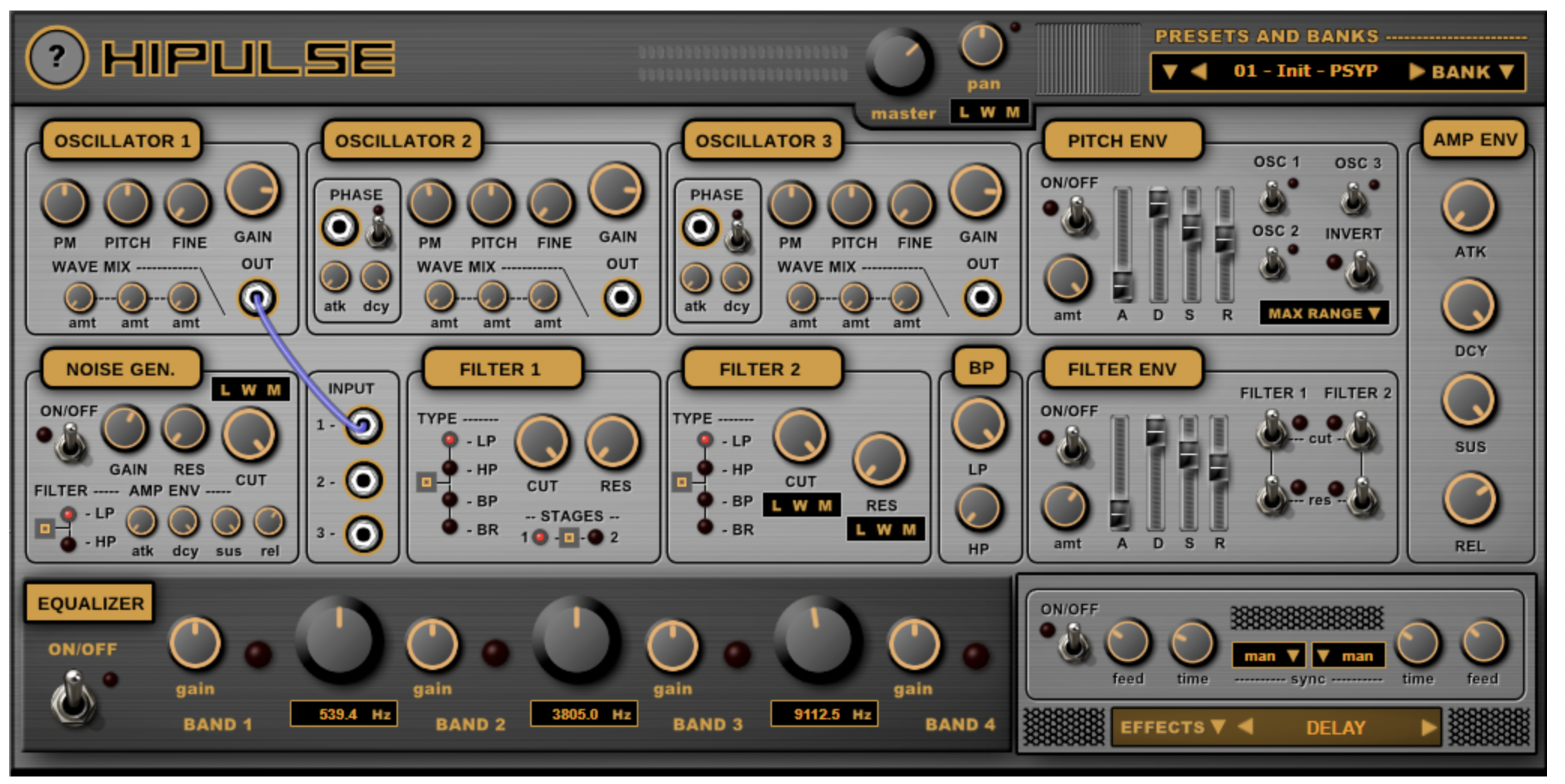The height and width of the screenshot is (784, 1565).
Task: Click mixer input jack 1
Action: pyautogui.click(x=363, y=426)
